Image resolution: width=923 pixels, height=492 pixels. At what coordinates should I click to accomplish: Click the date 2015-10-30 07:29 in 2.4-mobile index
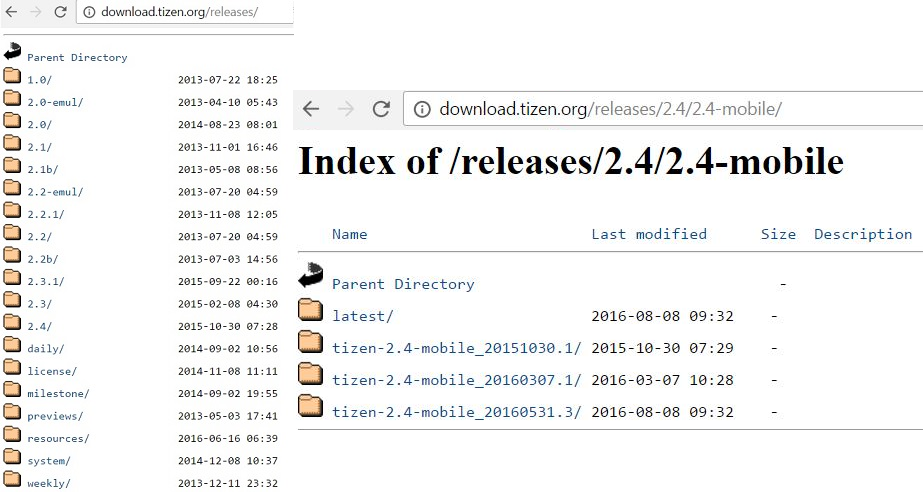663,348
